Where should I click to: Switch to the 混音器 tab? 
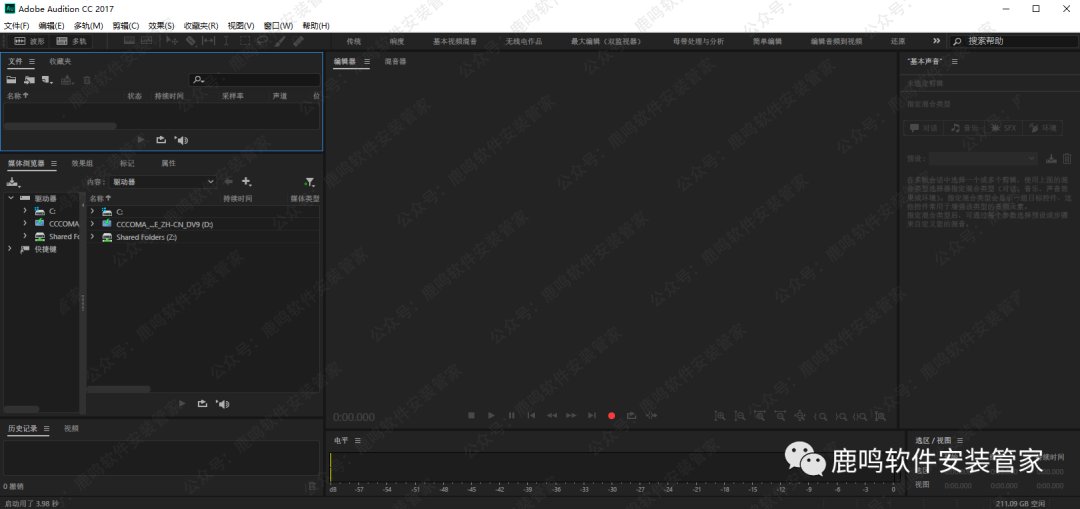[x=396, y=62]
